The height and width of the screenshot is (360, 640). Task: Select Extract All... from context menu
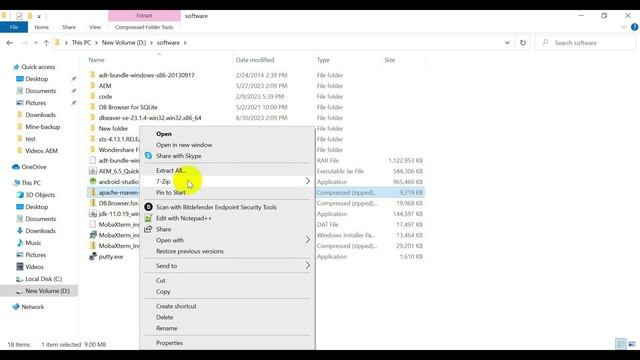click(x=171, y=171)
